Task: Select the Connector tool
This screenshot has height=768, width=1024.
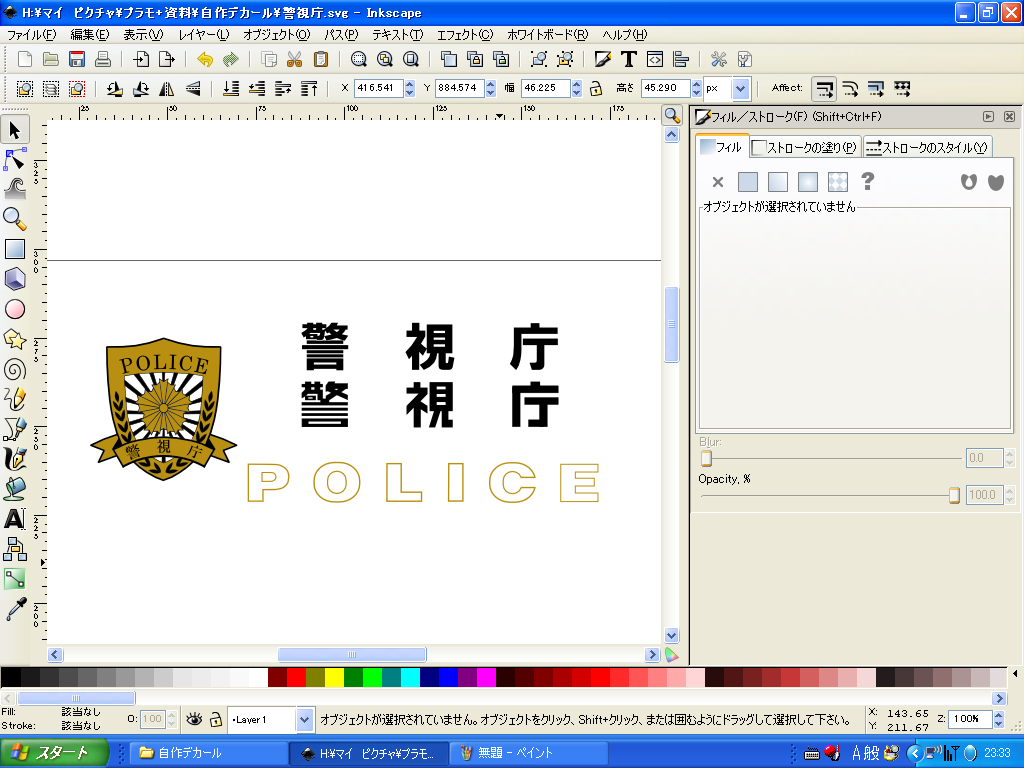Action: tap(15, 549)
